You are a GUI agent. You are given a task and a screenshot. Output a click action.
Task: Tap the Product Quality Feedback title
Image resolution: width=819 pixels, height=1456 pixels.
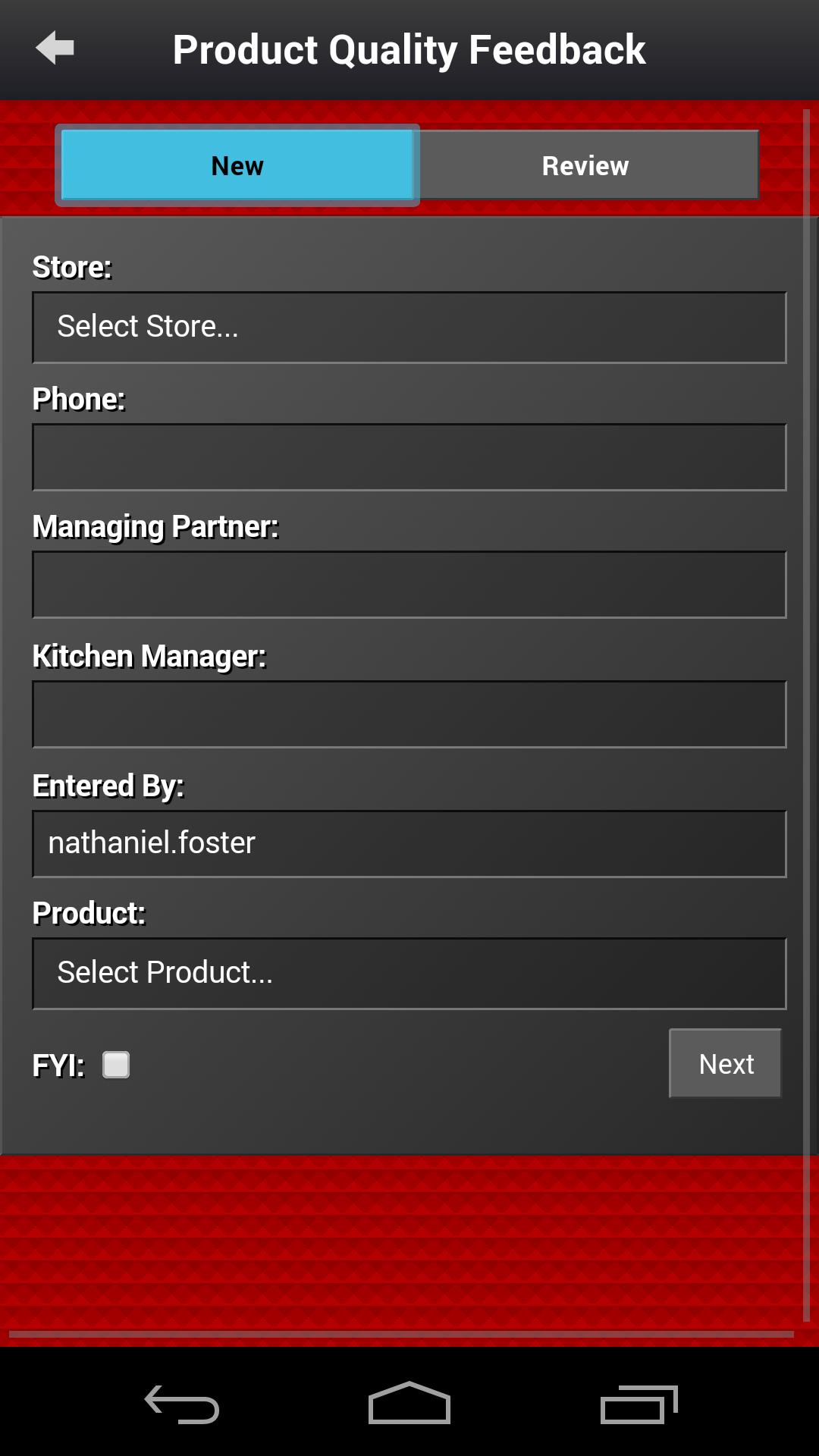409,50
